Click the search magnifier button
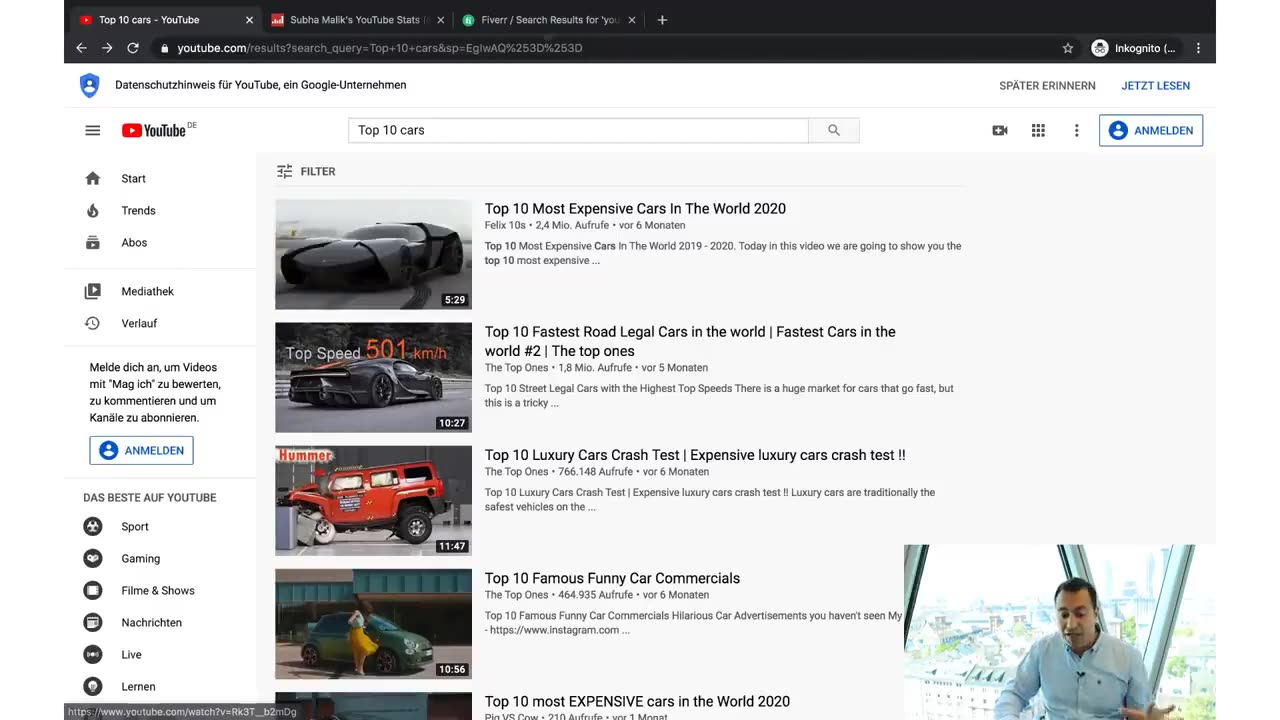This screenshot has width=1280, height=720. tap(834, 130)
